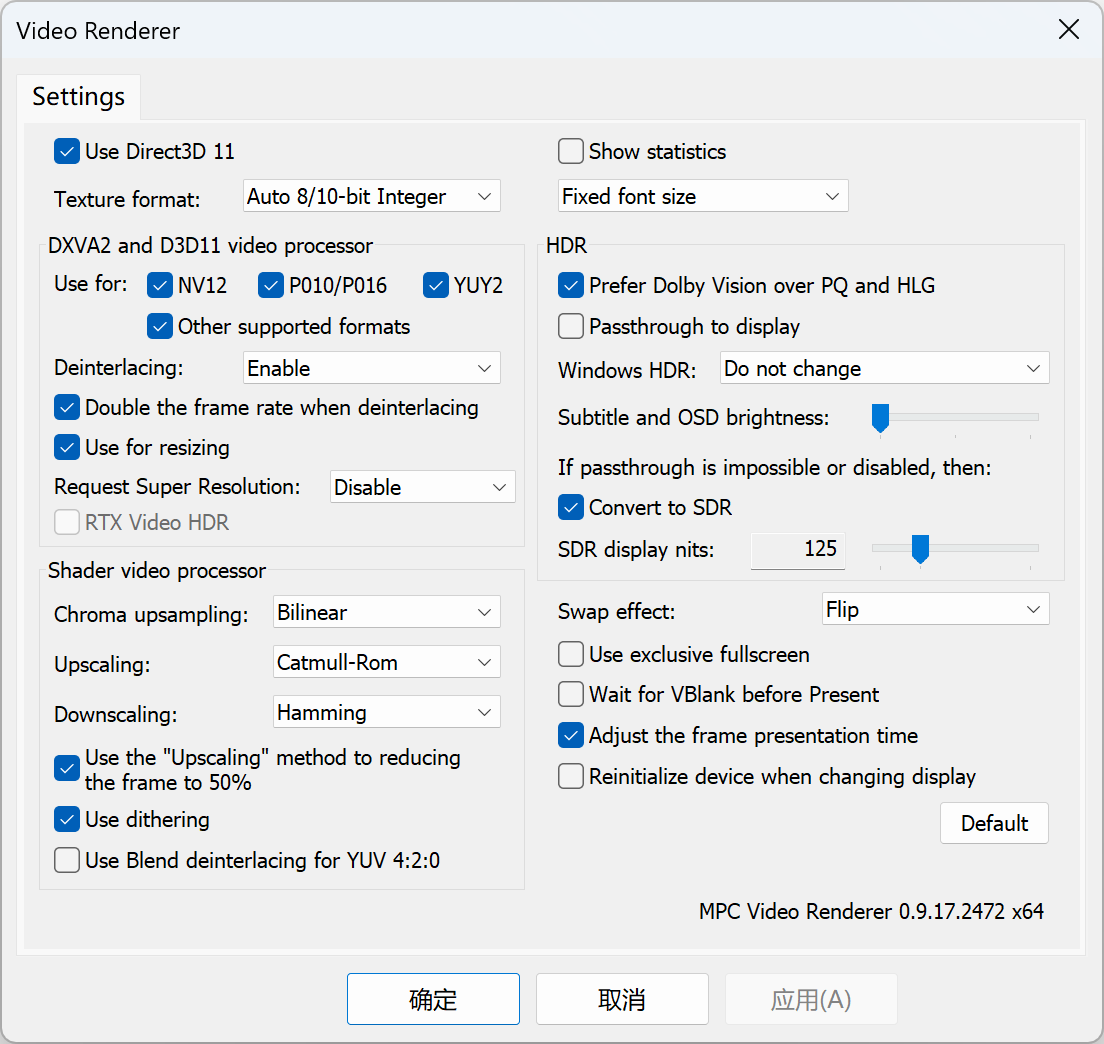Image resolution: width=1104 pixels, height=1044 pixels.
Task: Toggle the NV12 format checkbox
Action: [x=160, y=286]
